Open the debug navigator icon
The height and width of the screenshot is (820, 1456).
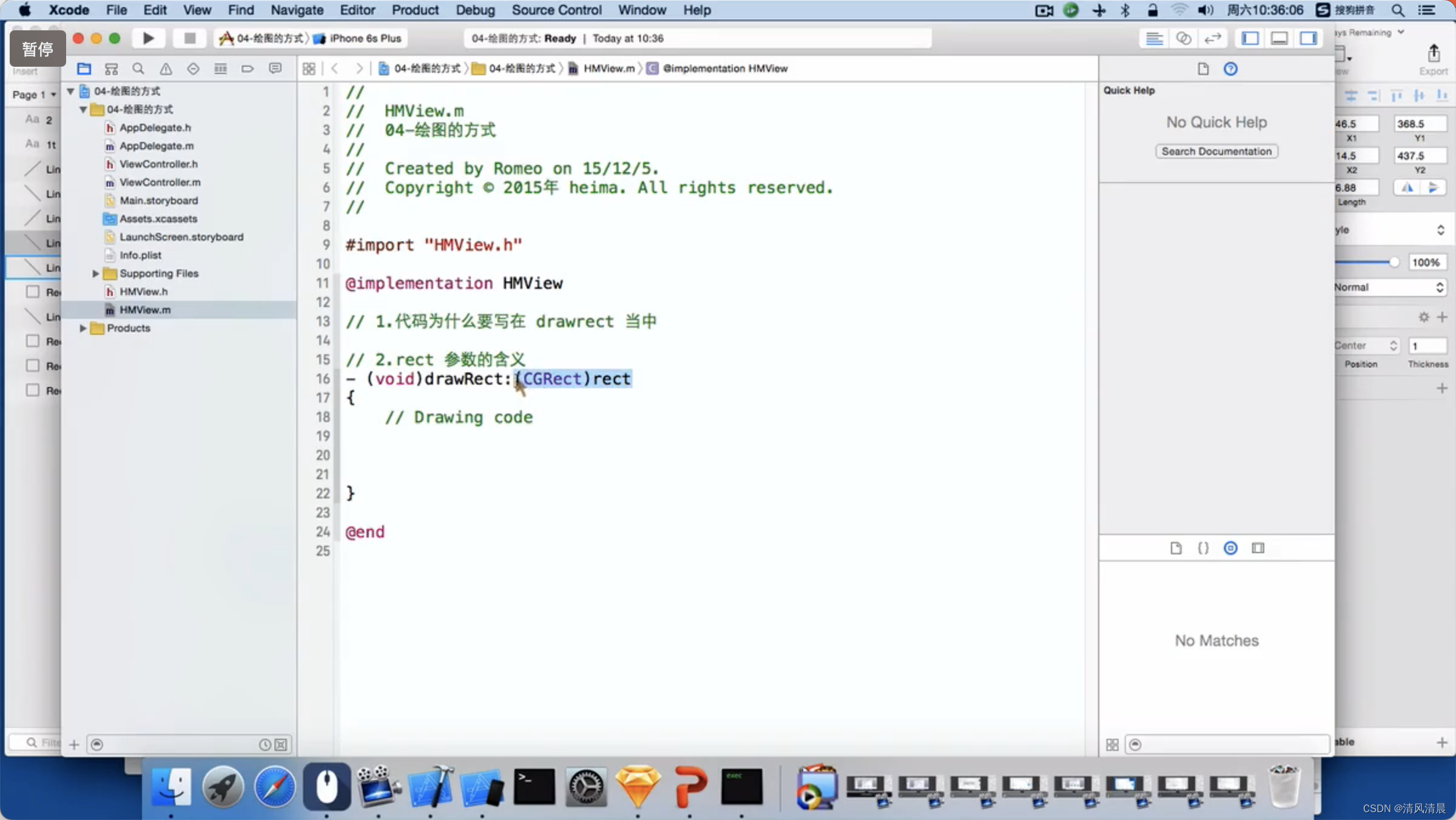click(220, 69)
